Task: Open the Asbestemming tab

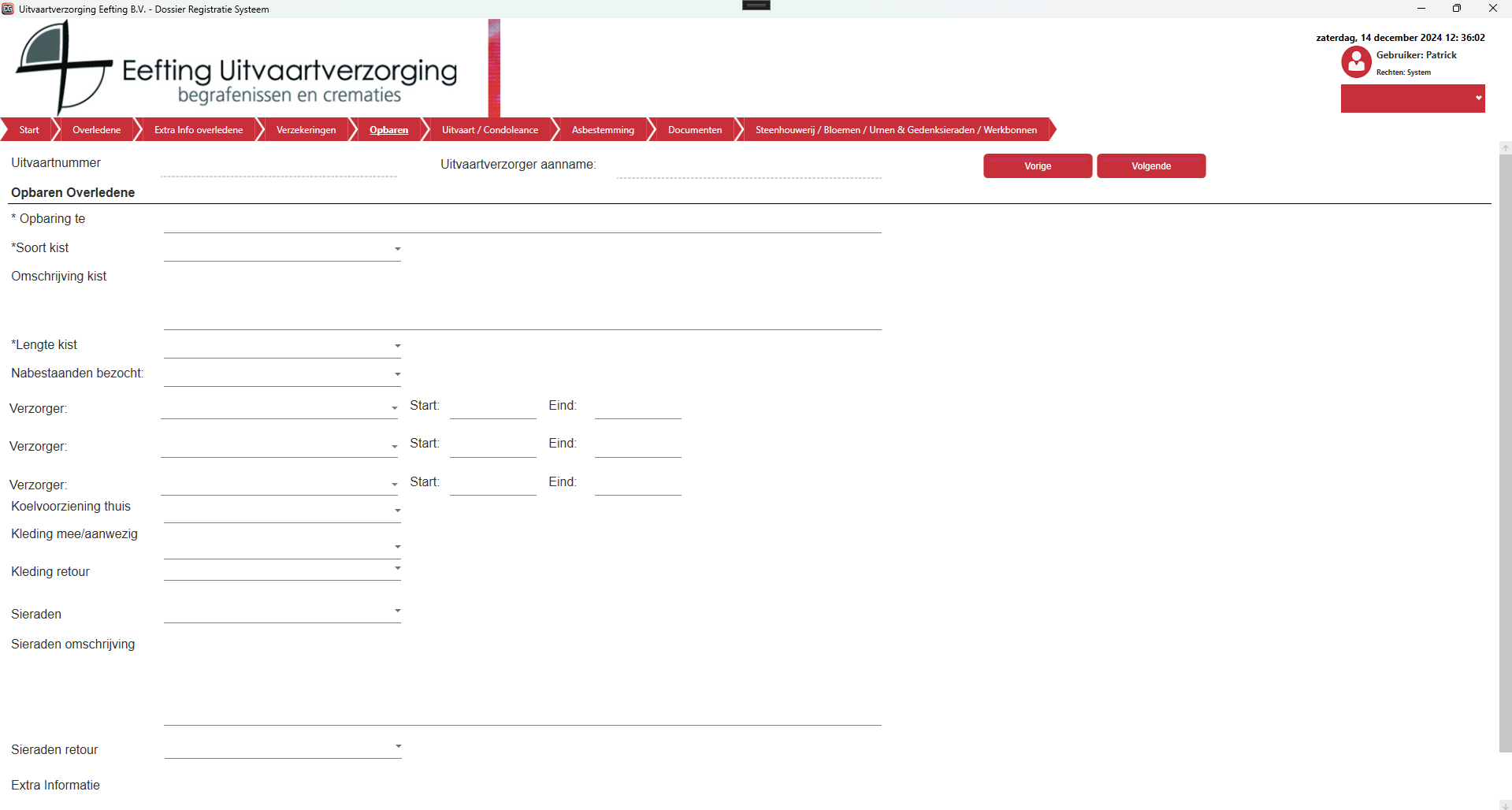Action: click(x=602, y=130)
